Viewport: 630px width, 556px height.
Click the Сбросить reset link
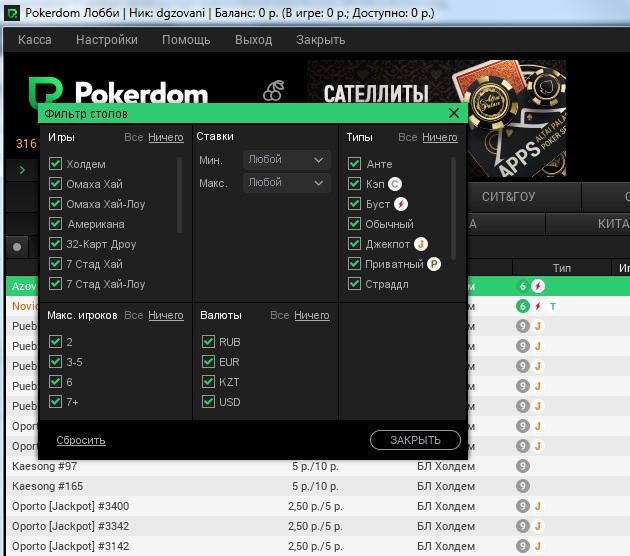pyautogui.click(x=81, y=440)
